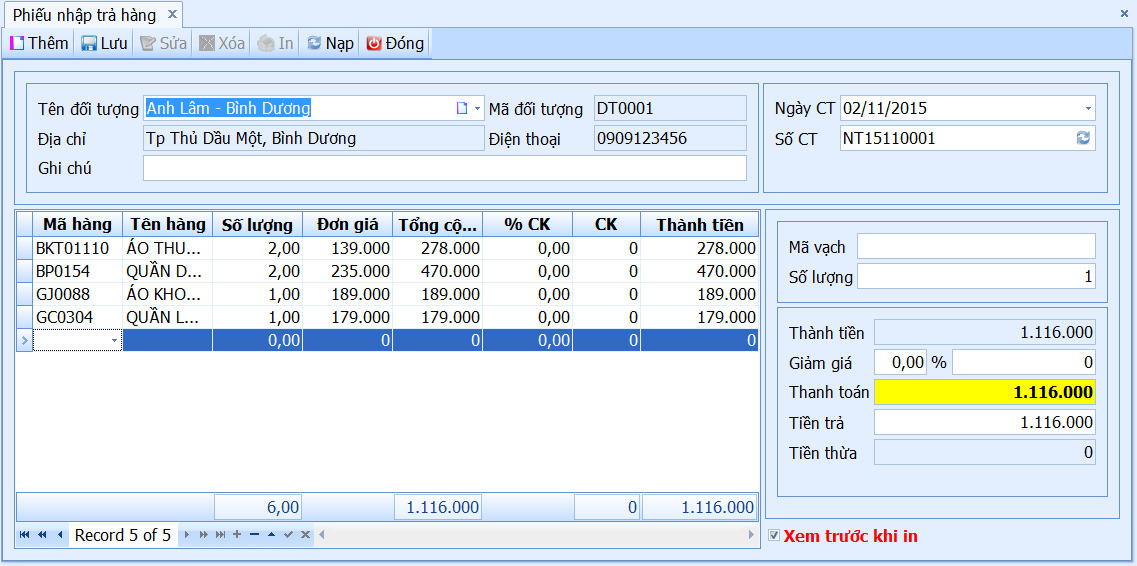Image resolution: width=1137 pixels, height=566 pixels.
Task: Reload data with the Nạp icon
Action: (x=314, y=43)
